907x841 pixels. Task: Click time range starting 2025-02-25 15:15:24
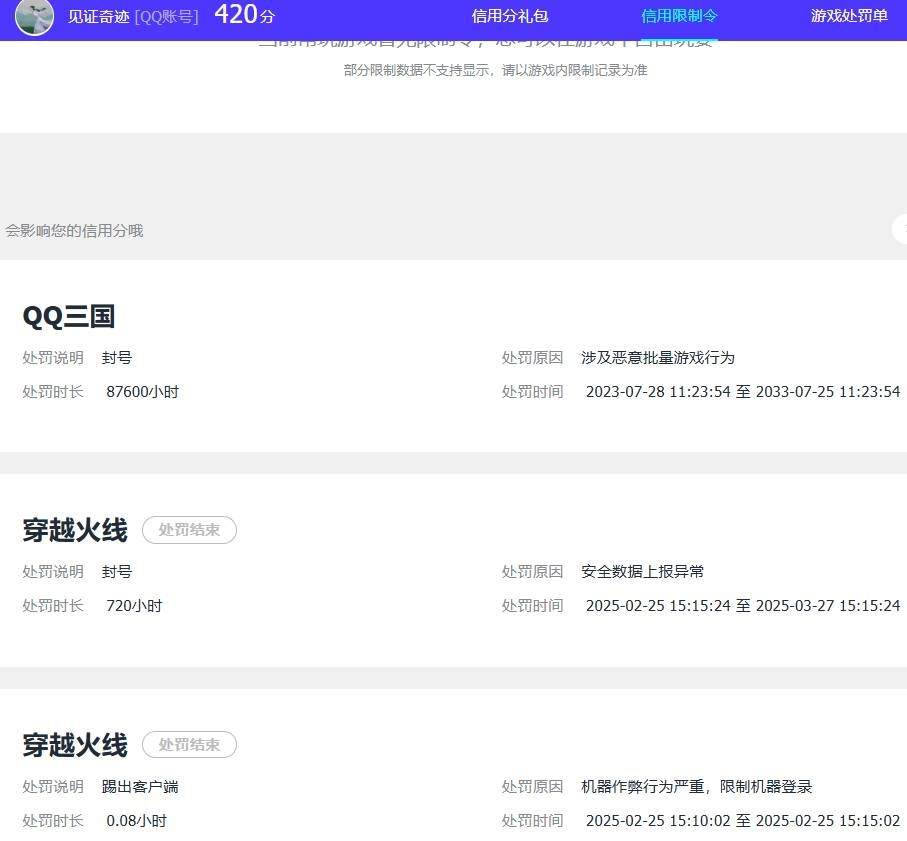pos(743,606)
